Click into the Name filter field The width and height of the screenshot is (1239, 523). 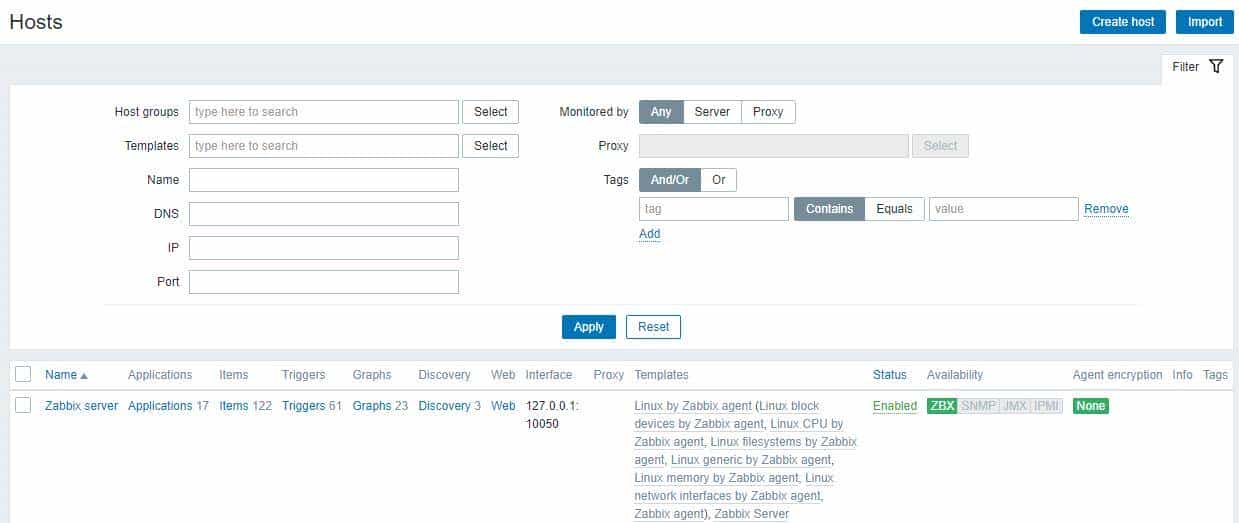point(324,180)
